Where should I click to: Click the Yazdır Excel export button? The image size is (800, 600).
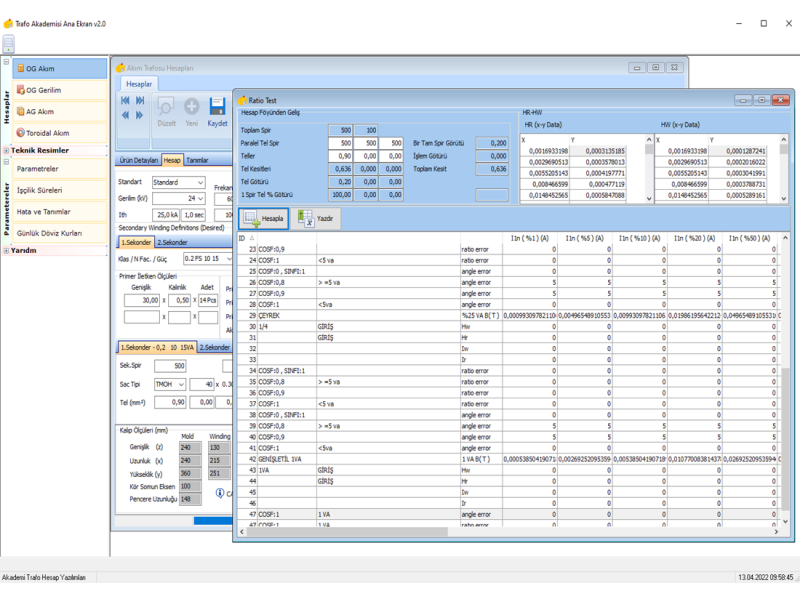pyautogui.click(x=317, y=218)
